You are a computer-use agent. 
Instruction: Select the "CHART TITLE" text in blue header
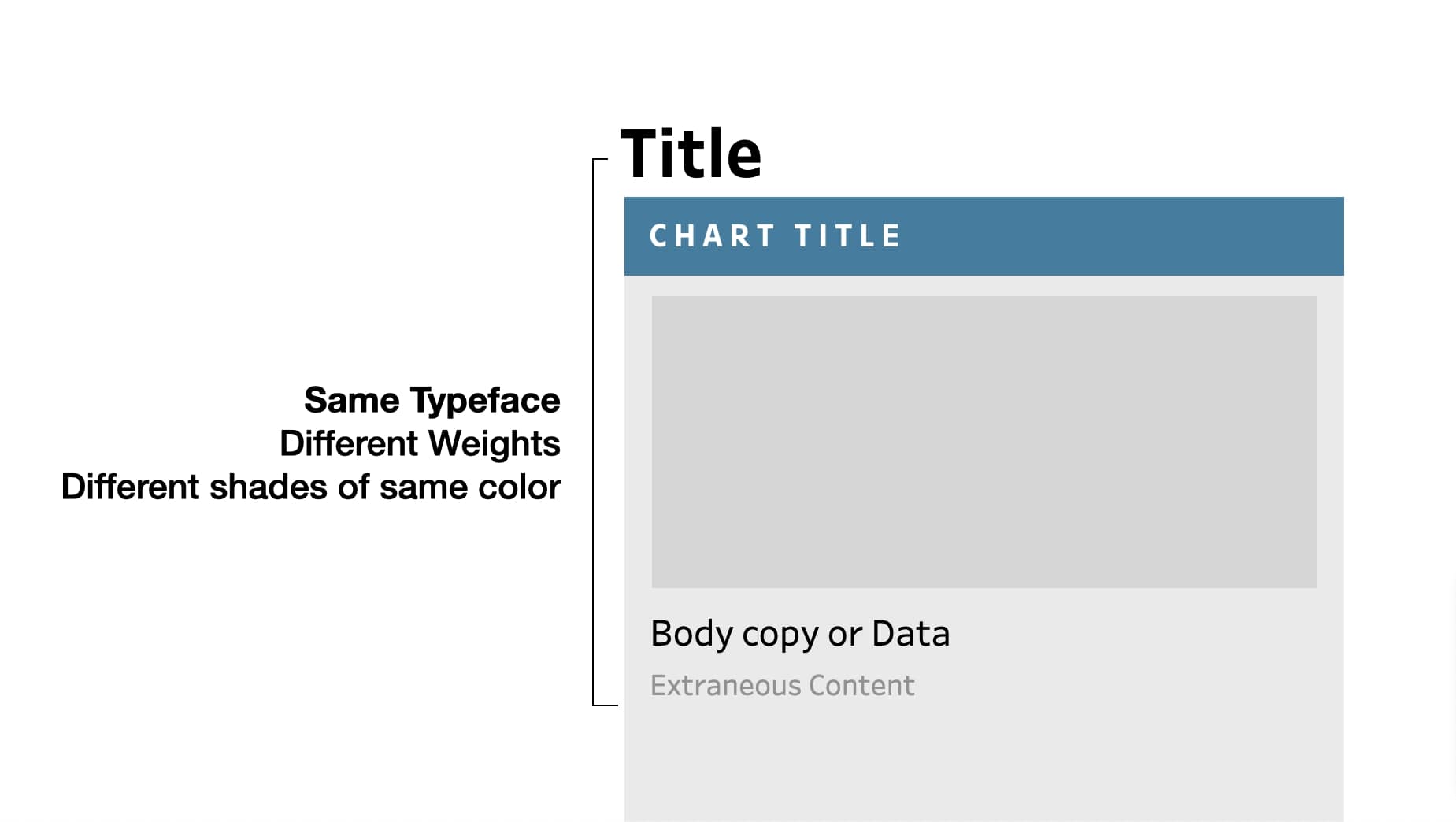(776, 236)
